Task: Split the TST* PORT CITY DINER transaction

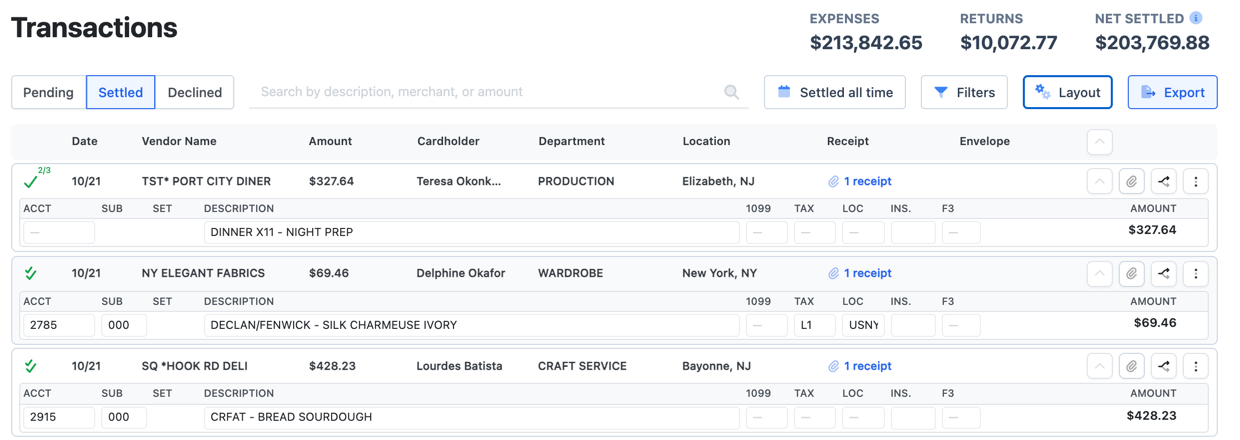Action: [1163, 182]
